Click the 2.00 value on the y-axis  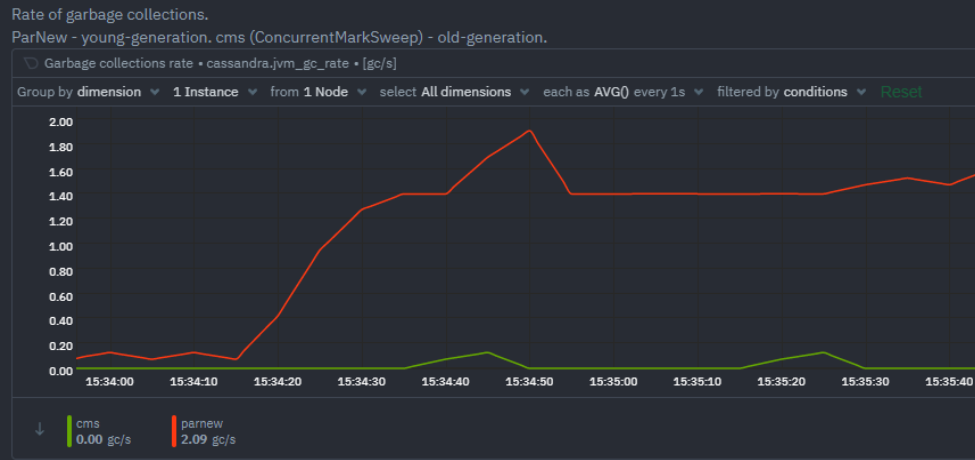[61, 122]
